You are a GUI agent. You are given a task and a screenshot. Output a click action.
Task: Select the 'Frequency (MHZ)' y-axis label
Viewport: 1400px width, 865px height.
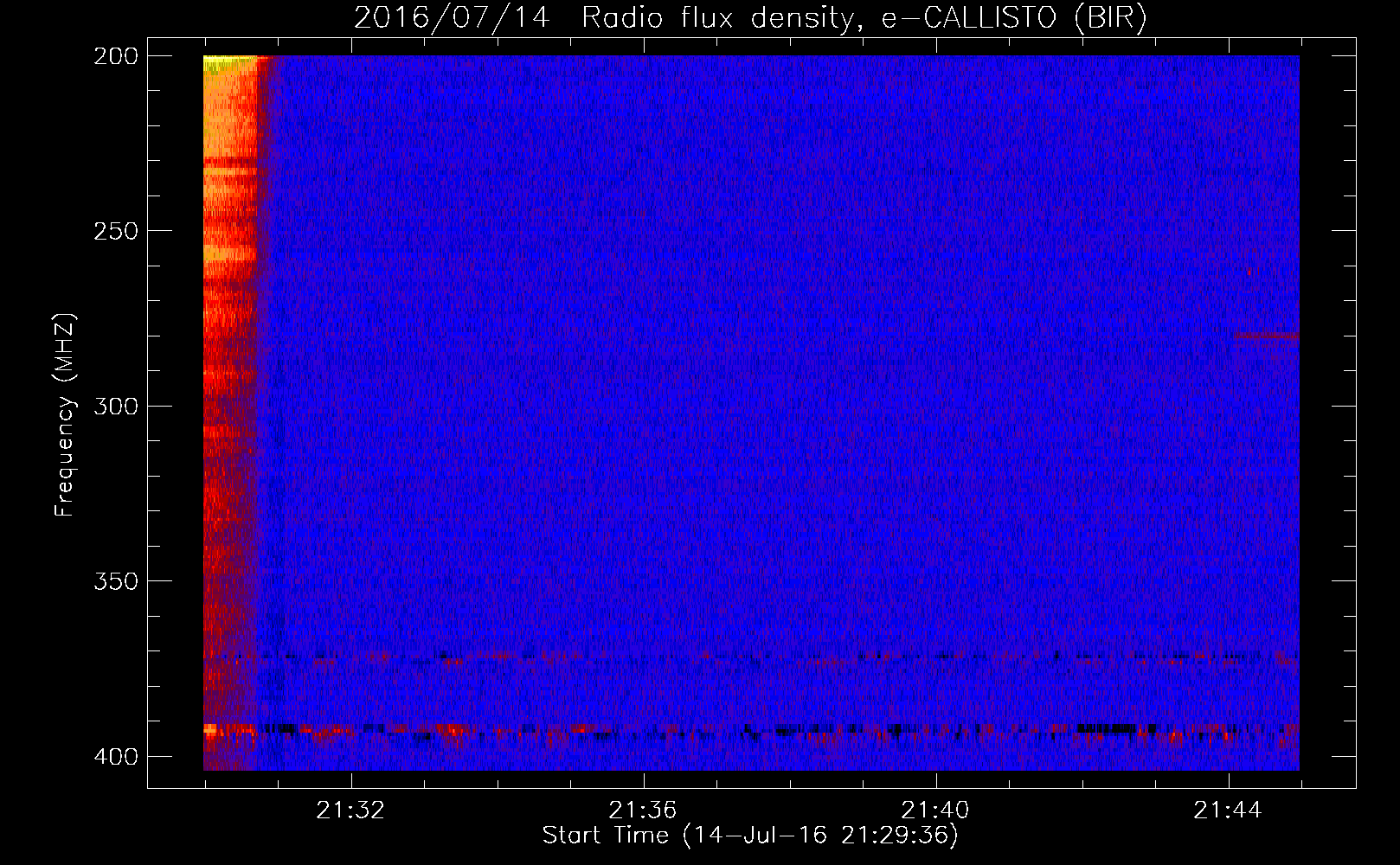click(65, 415)
